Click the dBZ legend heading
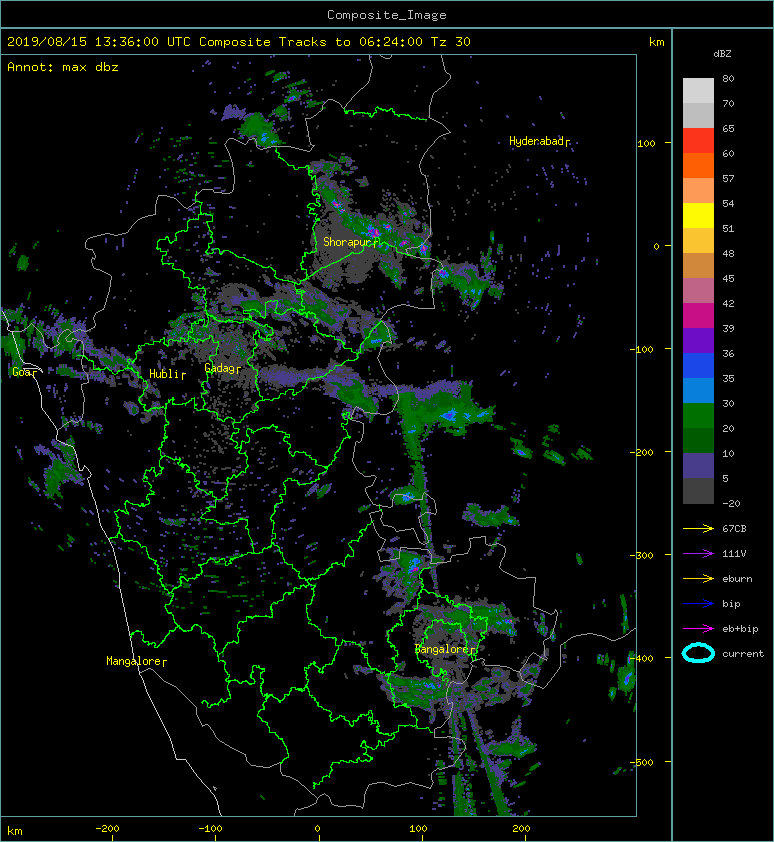 [x=722, y=54]
